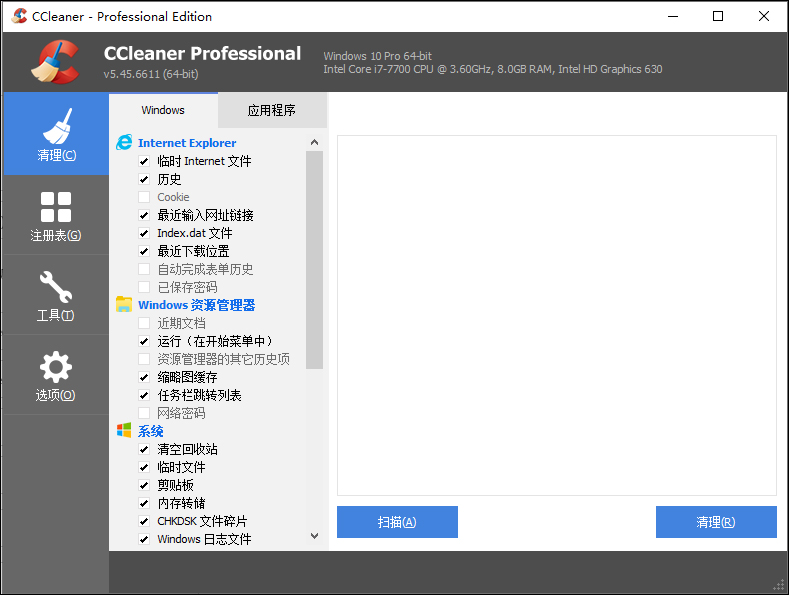
Task: Click the resize grip at window corner
Action: click(x=778, y=585)
